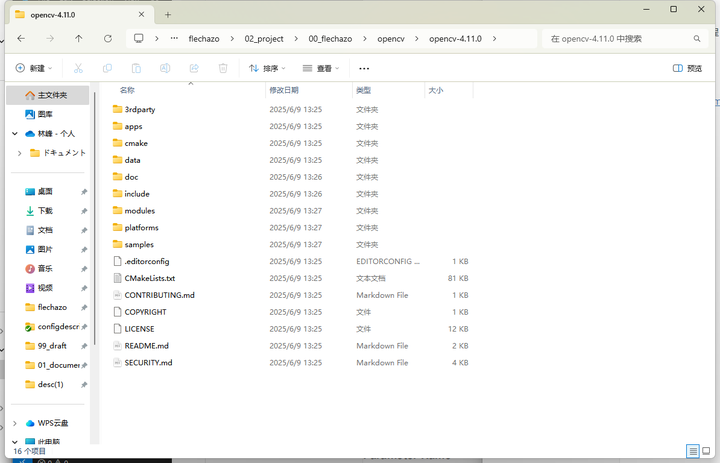Click the navigation pane vertical scrollbar
720x463 pixels.
pos(95,218)
